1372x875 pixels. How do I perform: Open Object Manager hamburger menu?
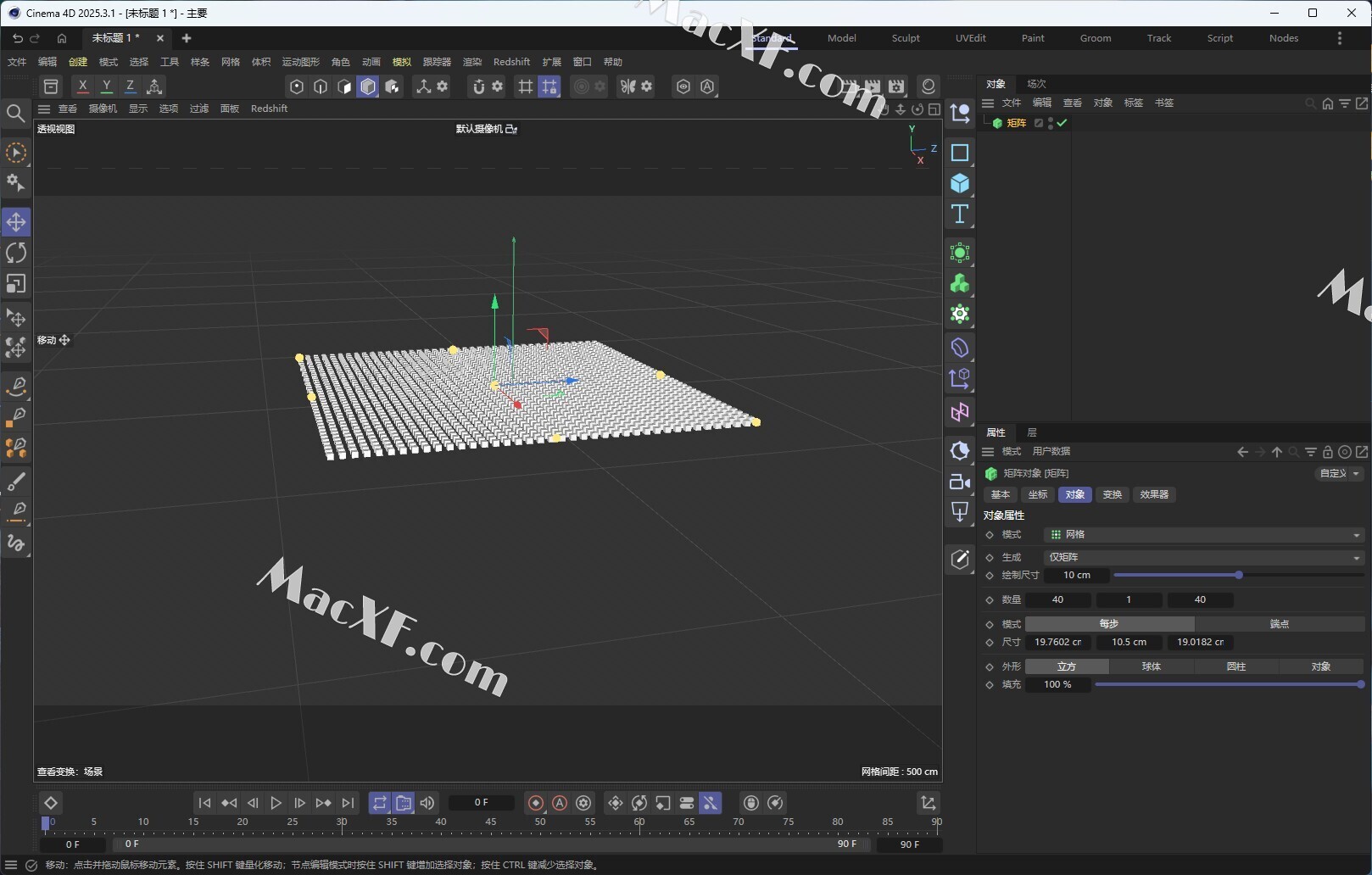coord(988,103)
